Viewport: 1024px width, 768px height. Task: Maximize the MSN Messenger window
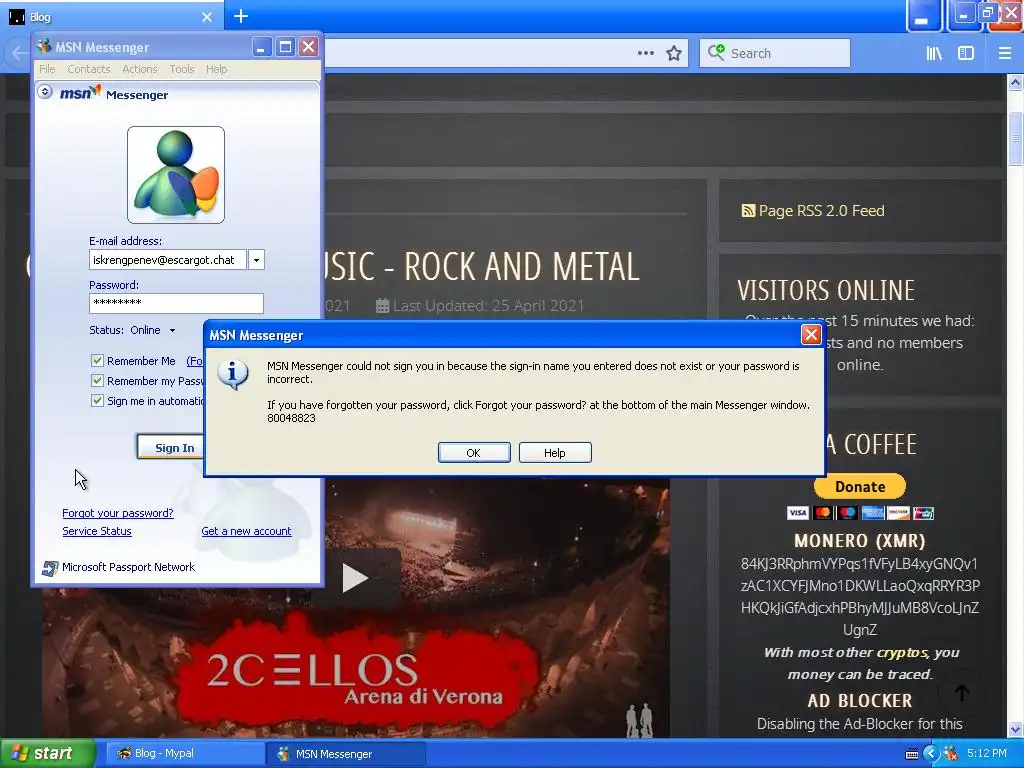(285, 47)
